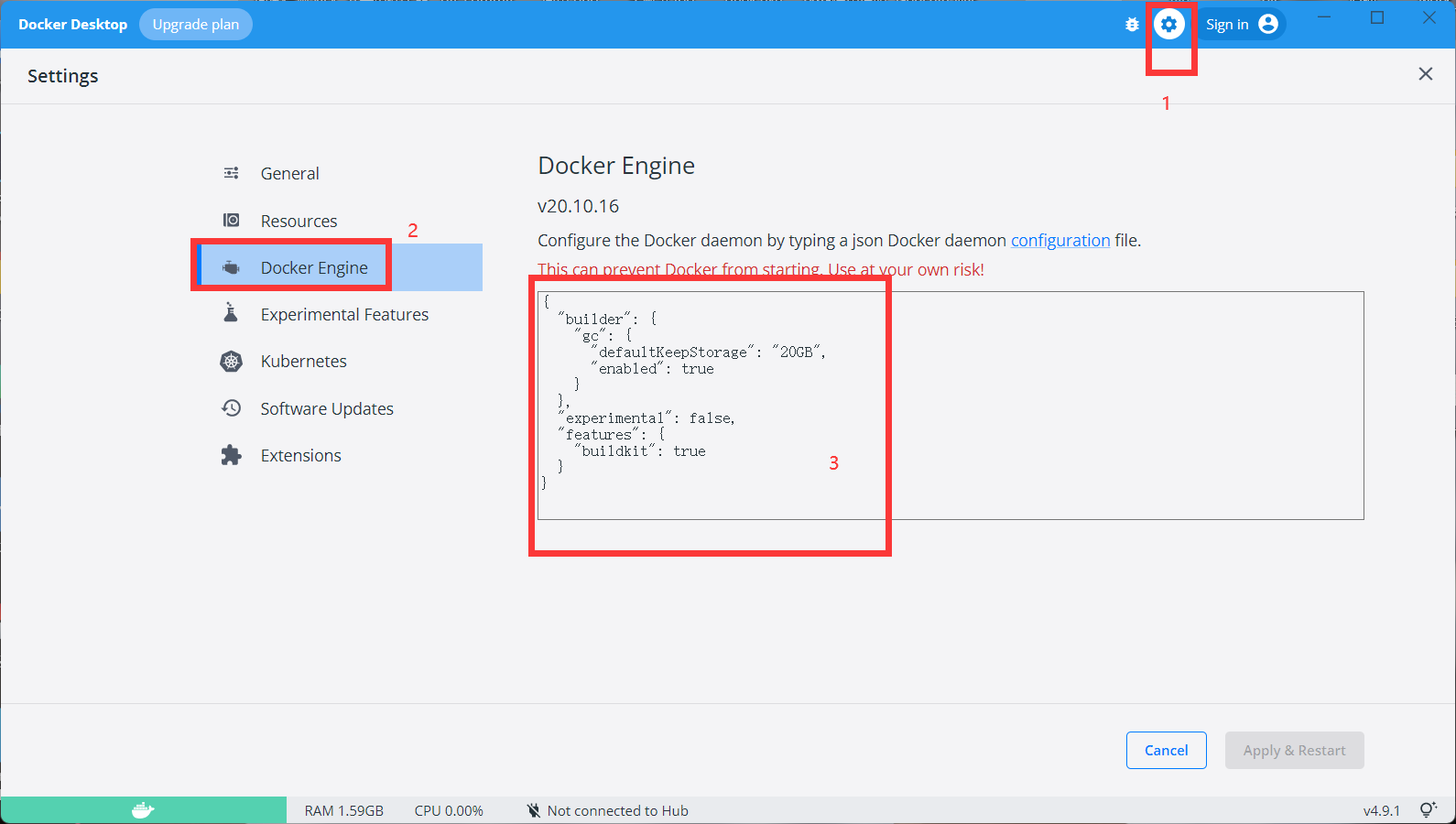This screenshot has width=1456, height=824.
Task: Click the Docker Engine page heading
Action: tap(616, 166)
